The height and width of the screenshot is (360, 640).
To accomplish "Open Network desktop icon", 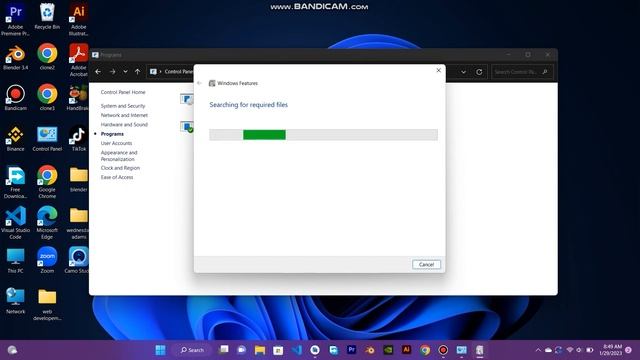I will click(16, 301).
